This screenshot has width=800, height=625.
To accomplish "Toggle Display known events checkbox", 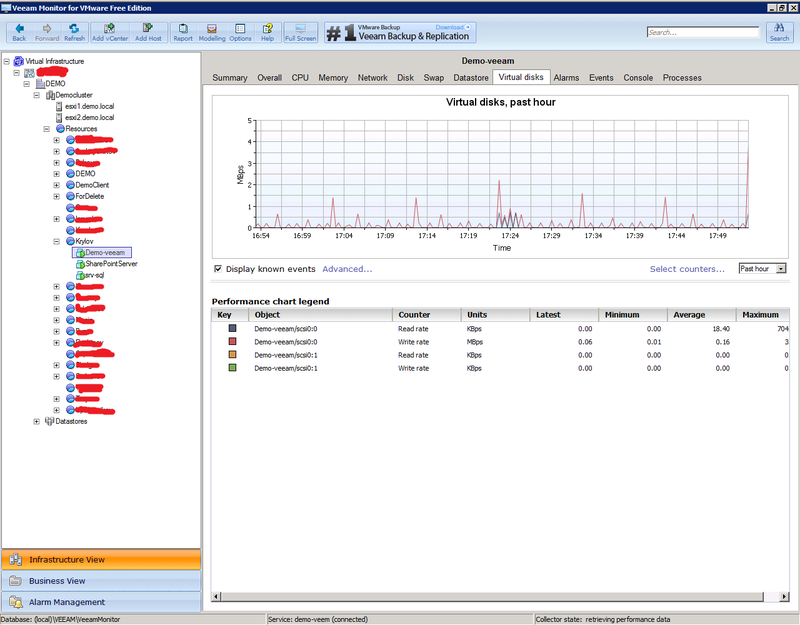I will point(218,269).
